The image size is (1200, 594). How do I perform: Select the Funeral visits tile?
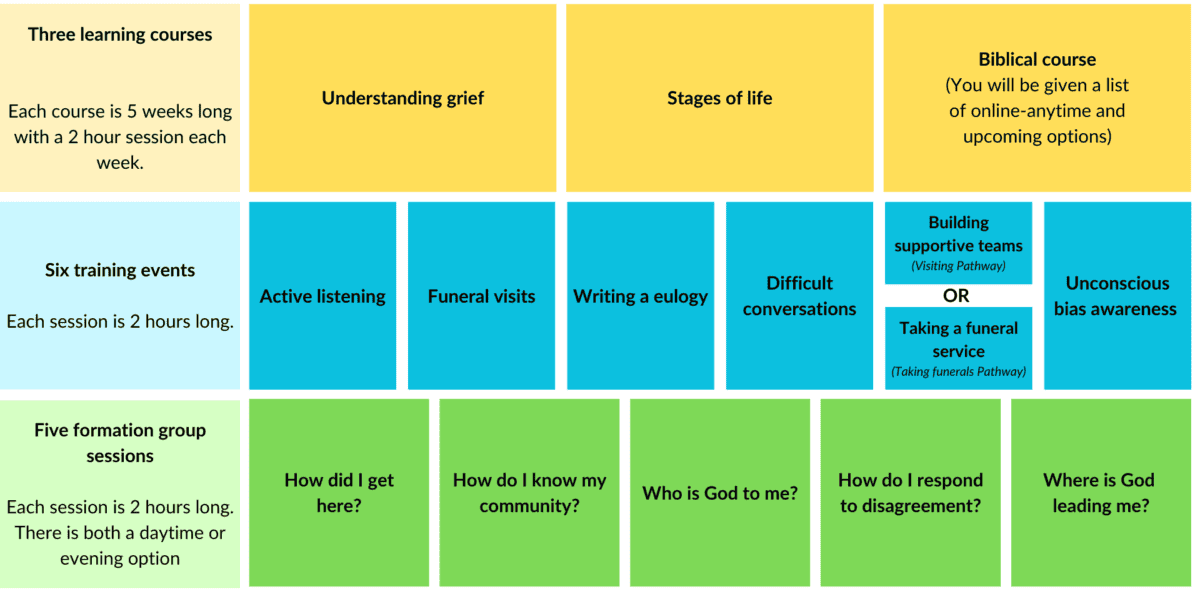(x=481, y=296)
